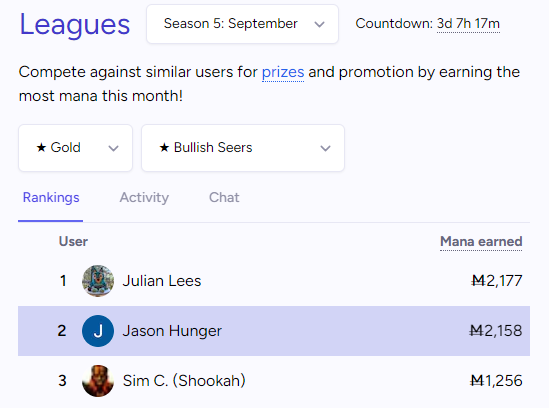Switch to the Activity tab
This screenshot has width=549, height=408.
(144, 198)
